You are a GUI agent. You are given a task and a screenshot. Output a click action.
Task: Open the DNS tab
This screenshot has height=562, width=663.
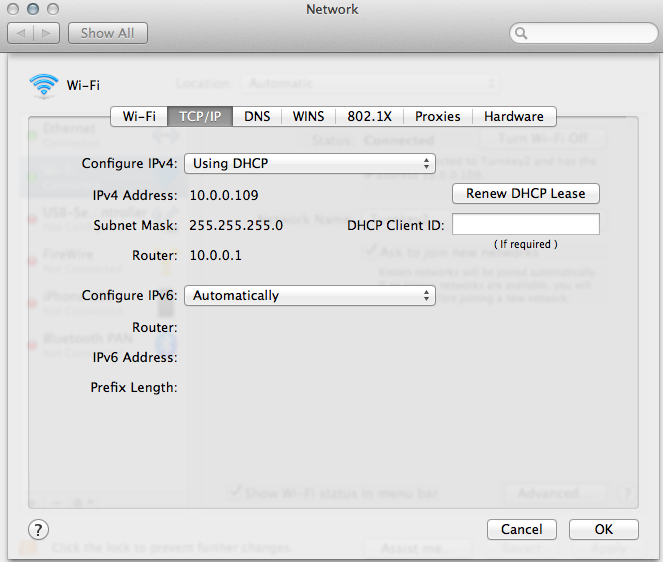coord(257,116)
